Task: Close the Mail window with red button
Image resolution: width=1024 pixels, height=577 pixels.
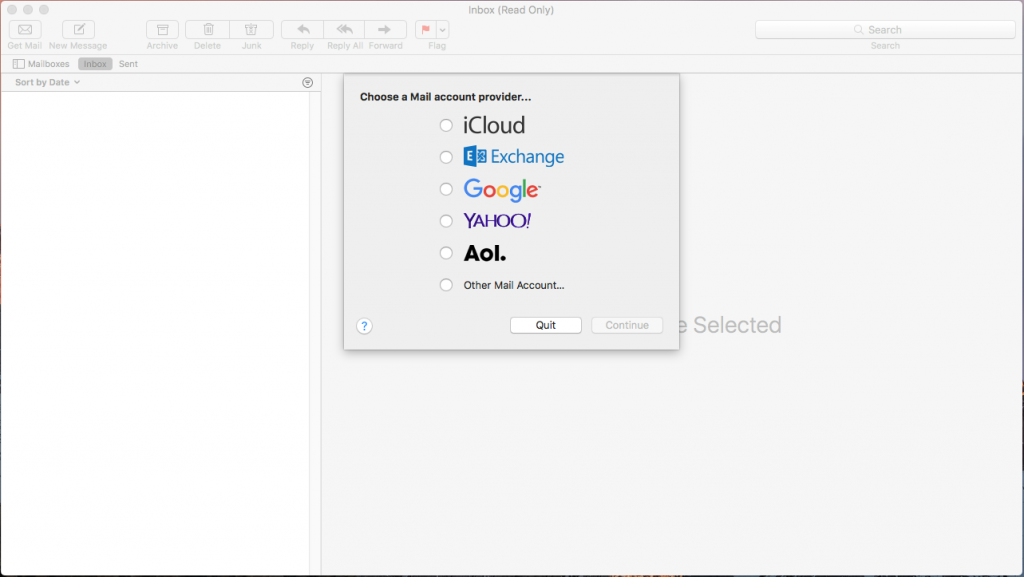Action: 12,10
